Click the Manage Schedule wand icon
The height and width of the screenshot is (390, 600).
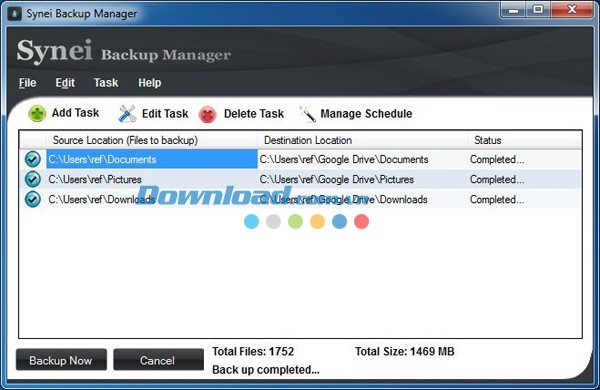[x=307, y=114]
